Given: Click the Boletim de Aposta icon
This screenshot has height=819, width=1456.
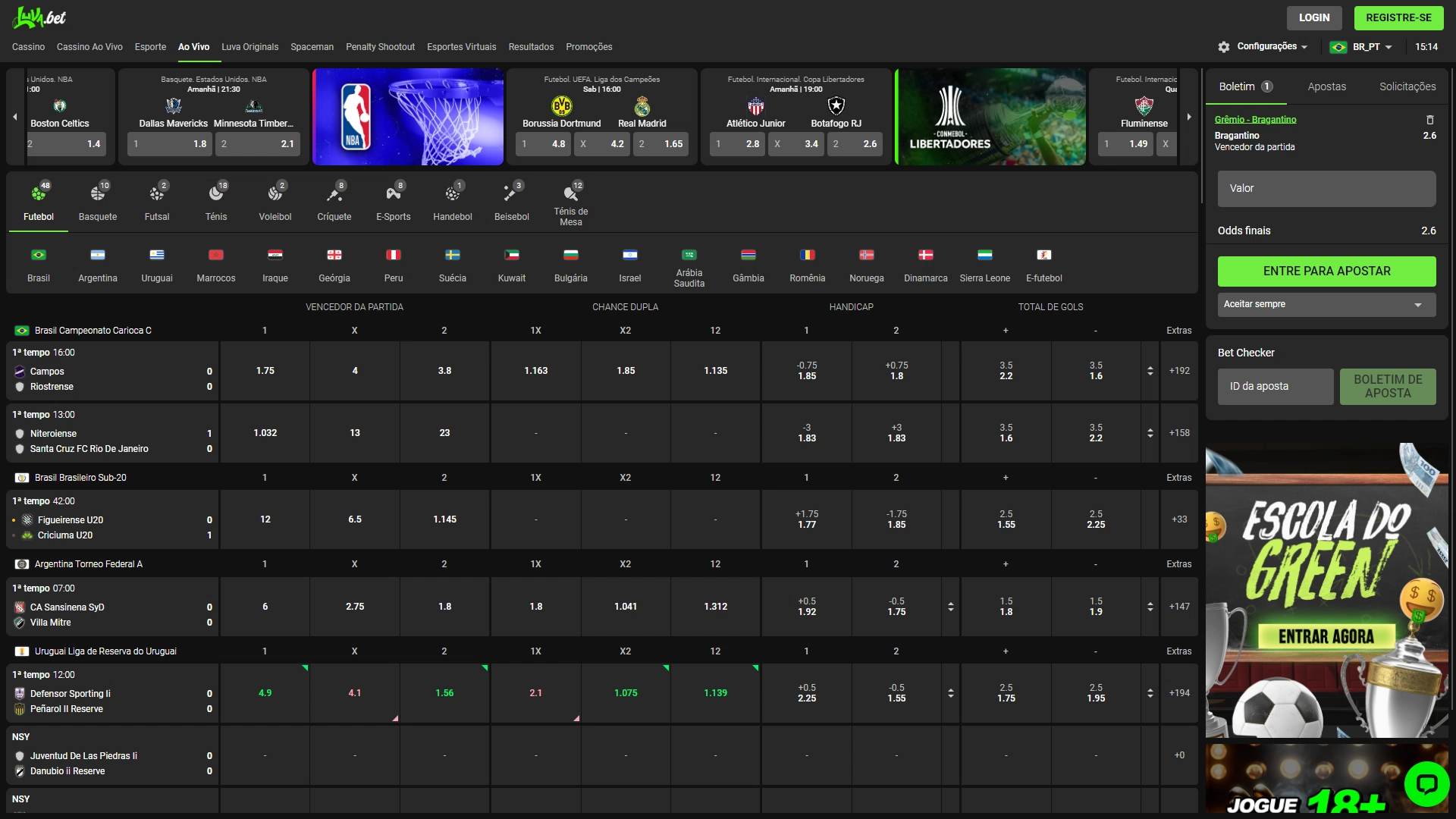Looking at the screenshot, I should (x=1387, y=386).
